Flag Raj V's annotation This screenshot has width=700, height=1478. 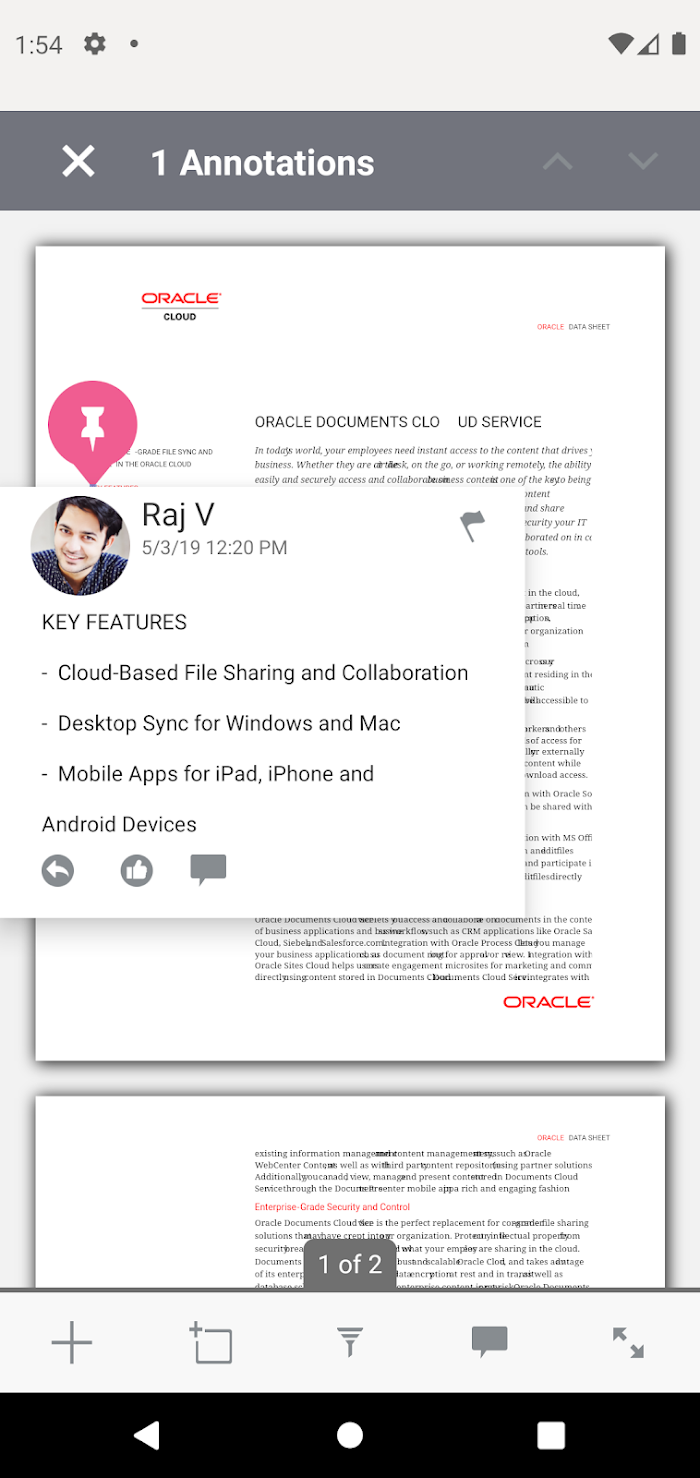pos(472,525)
